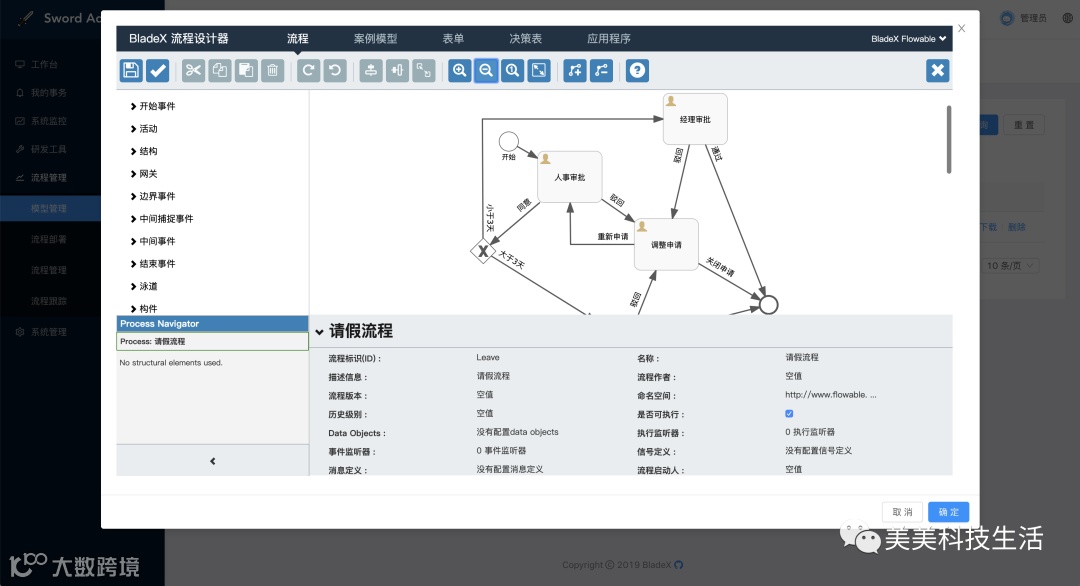Click the canvas vertical scrollbar

click(x=948, y=139)
